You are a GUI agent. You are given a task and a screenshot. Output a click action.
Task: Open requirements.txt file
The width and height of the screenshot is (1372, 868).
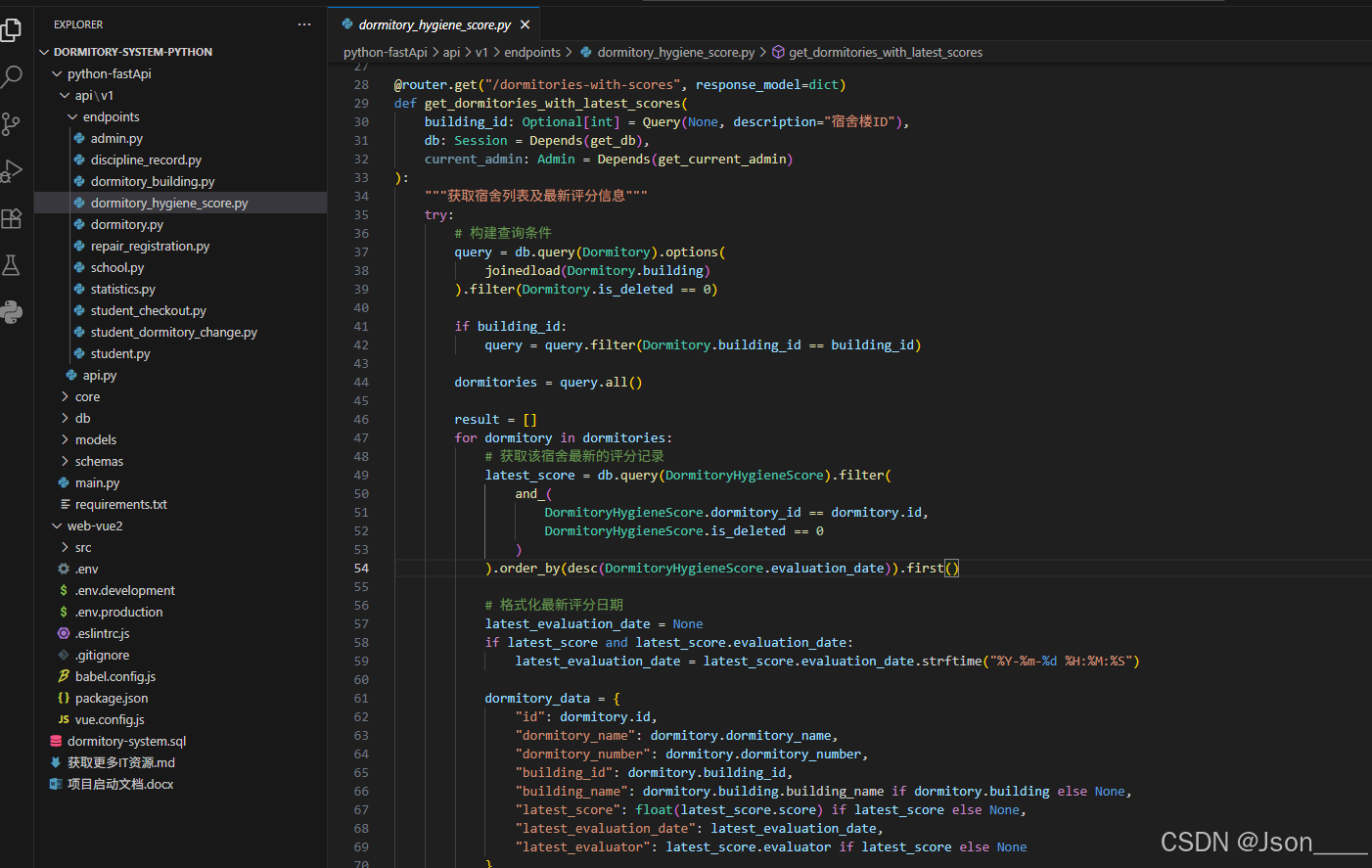pos(181,504)
